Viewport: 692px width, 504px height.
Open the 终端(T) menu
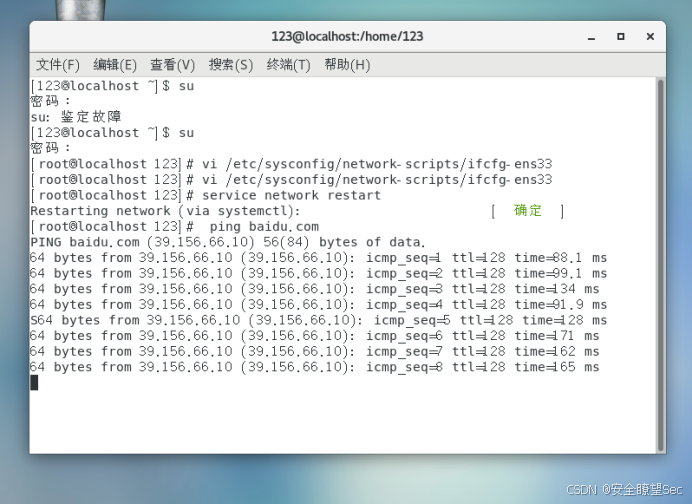tap(289, 65)
